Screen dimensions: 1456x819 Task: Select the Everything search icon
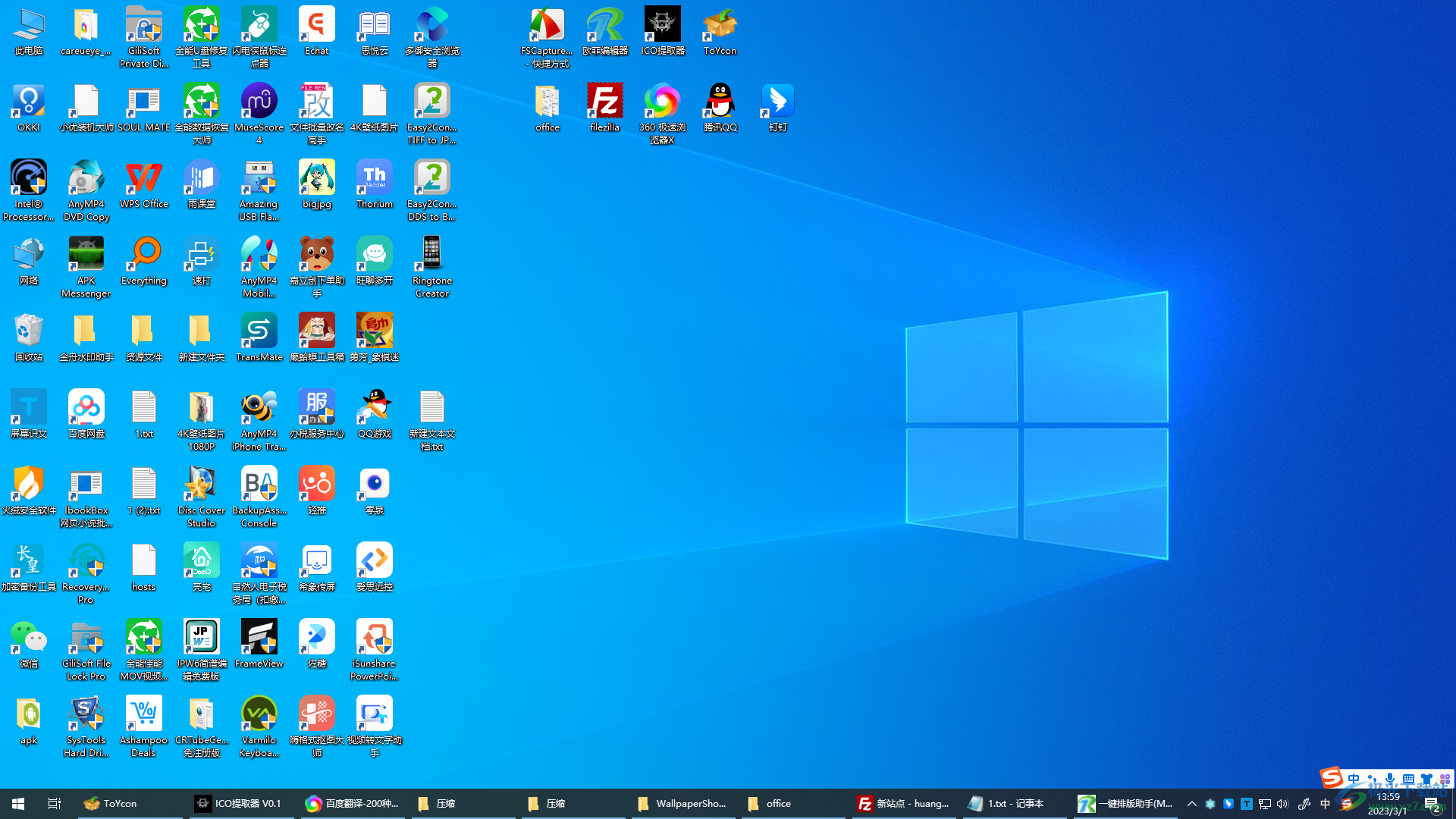click(x=144, y=260)
